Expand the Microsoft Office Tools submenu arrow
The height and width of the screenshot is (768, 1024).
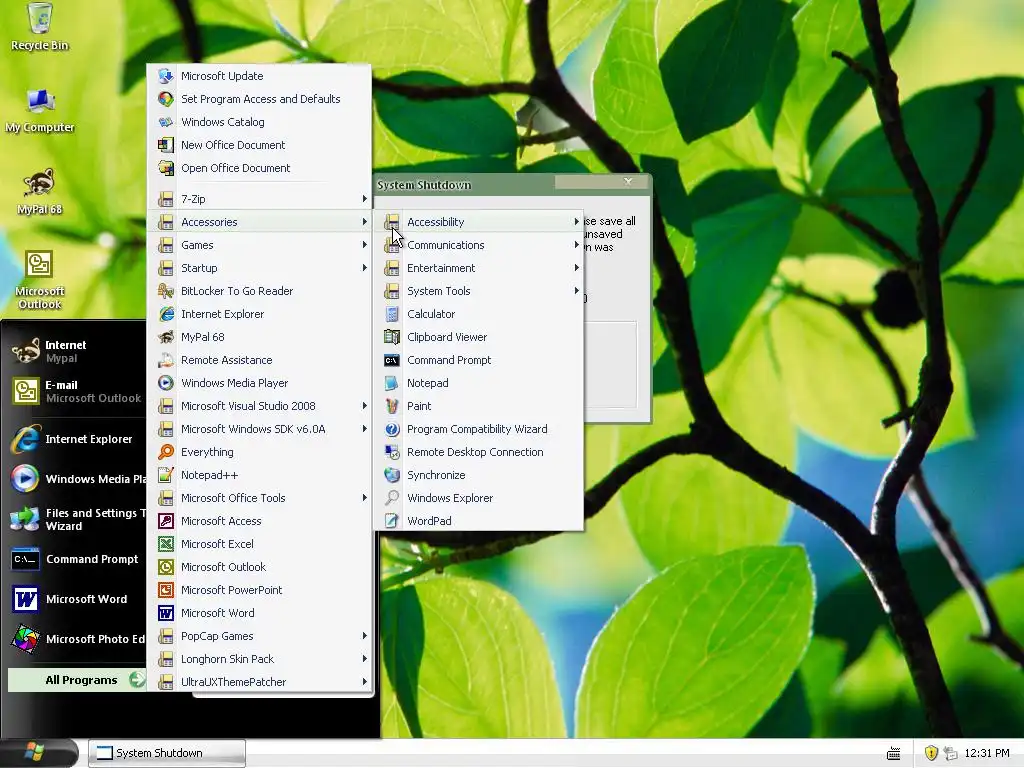(x=364, y=498)
